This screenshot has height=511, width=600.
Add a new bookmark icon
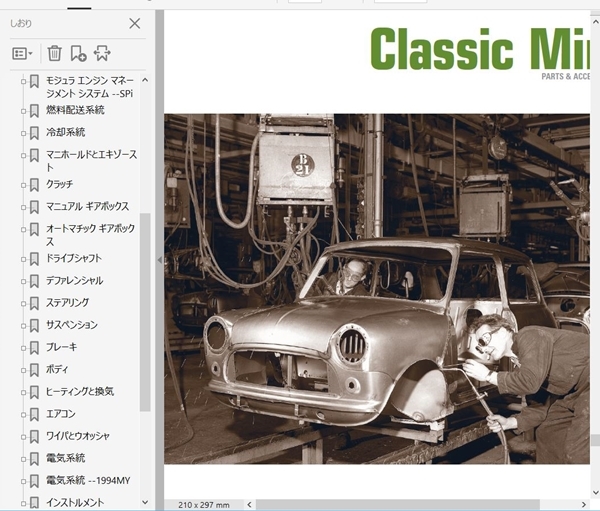tap(78, 53)
